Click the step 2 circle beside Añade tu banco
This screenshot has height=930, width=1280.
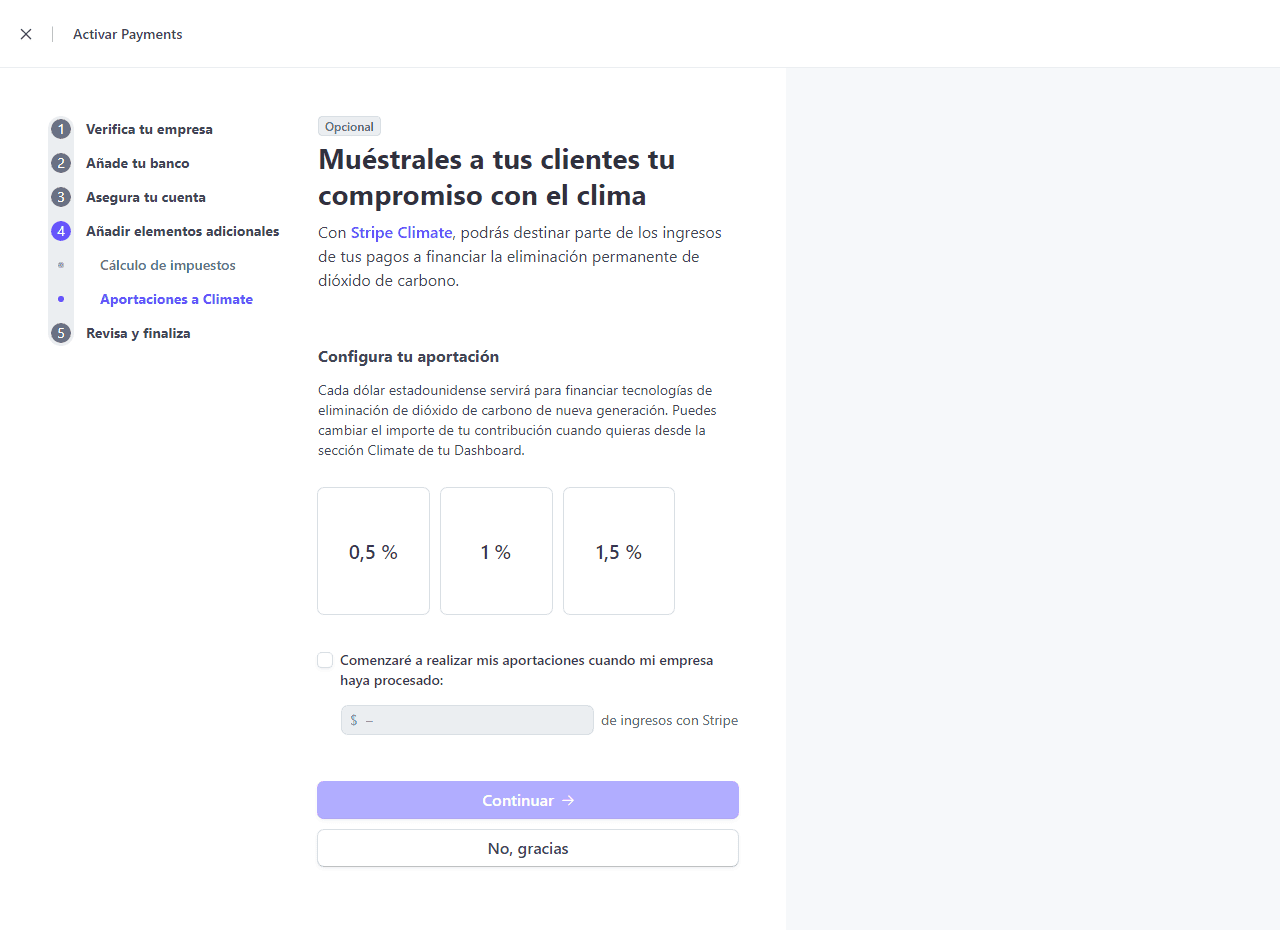point(61,163)
